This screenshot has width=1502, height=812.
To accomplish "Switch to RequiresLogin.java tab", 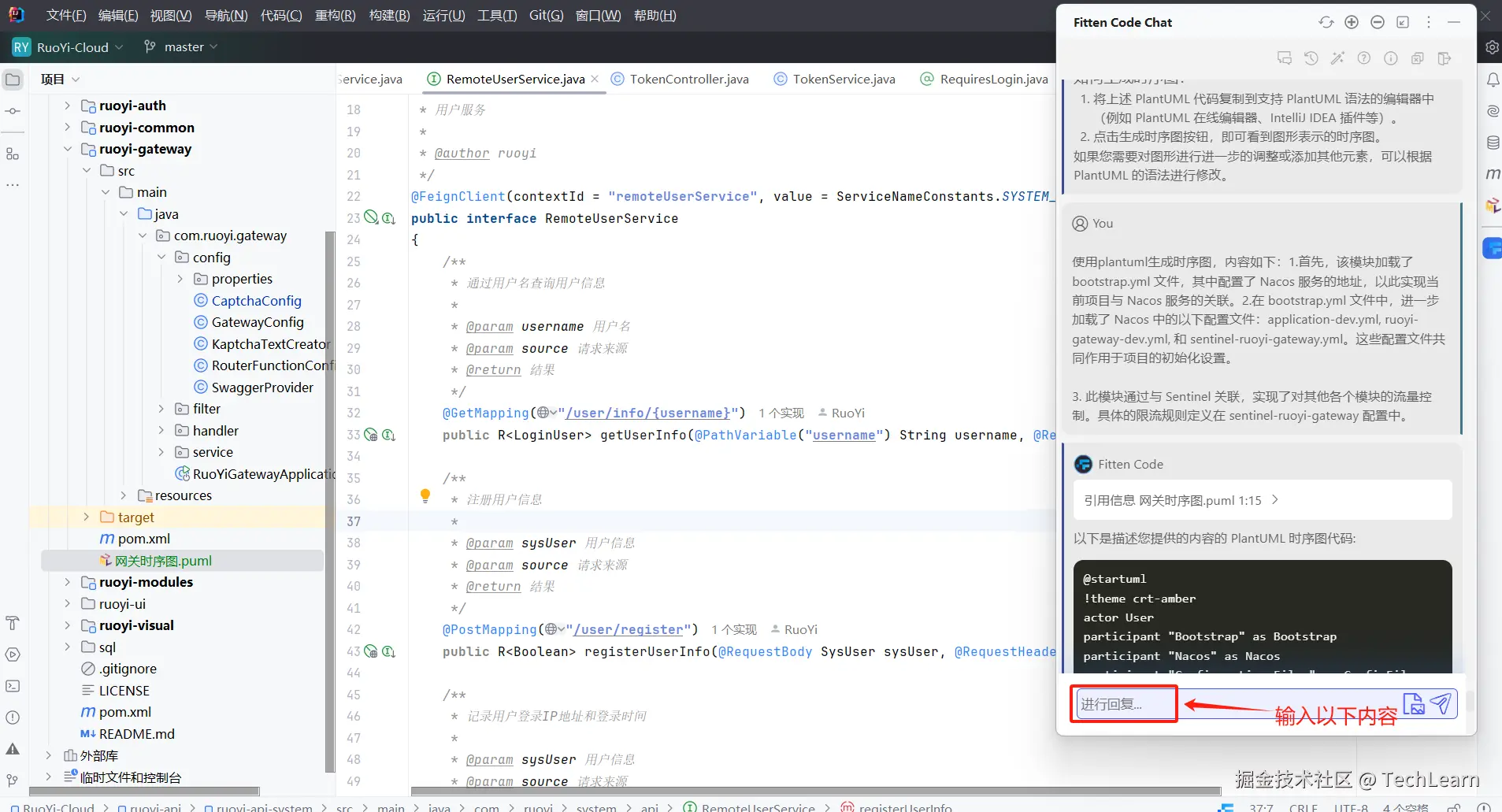I will click(985, 79).
